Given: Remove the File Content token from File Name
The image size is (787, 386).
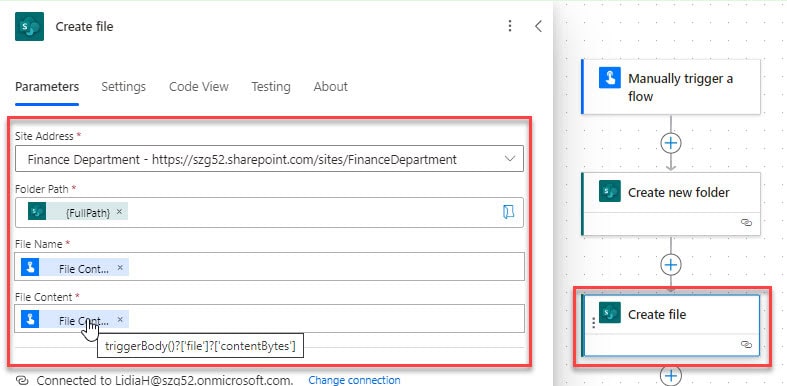Looking at the screenshot, I should pyautogui.click(x=120, y=268).
